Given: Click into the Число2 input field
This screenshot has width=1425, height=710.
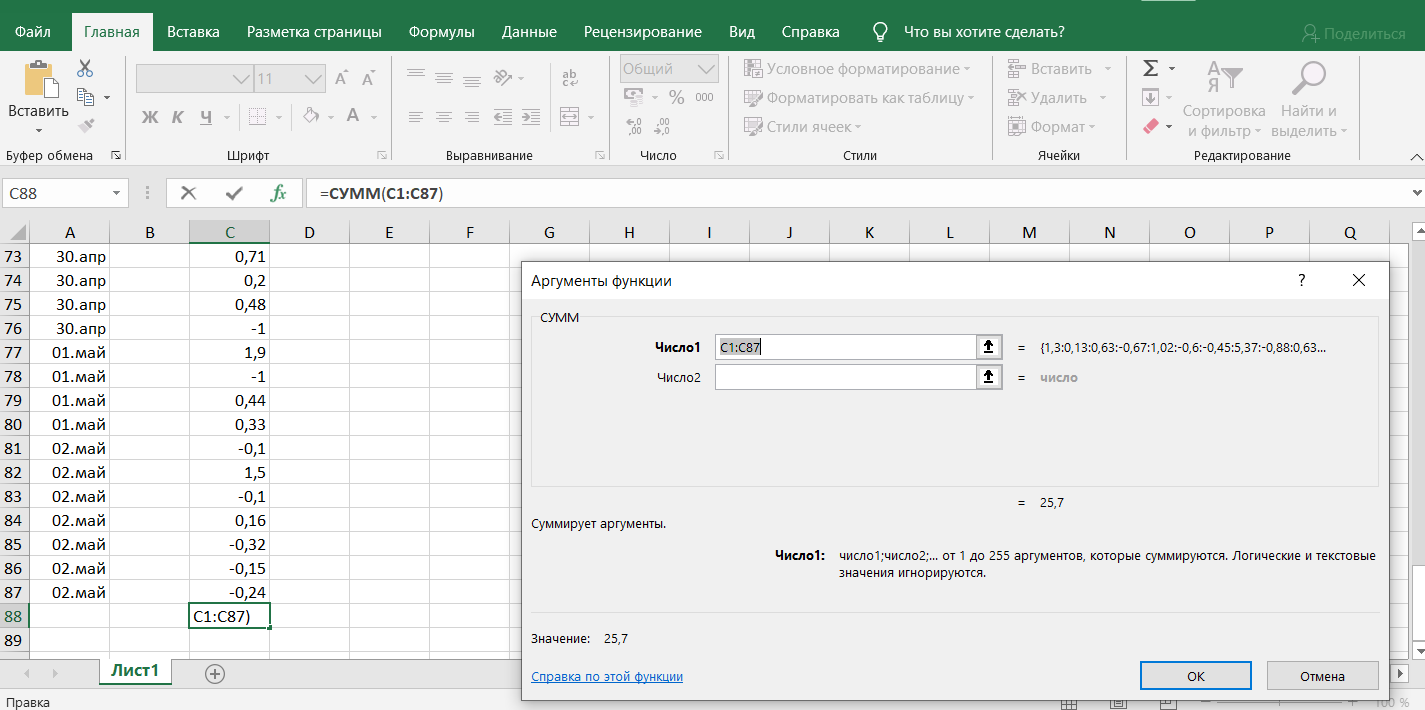Looking at the screenshot, I should [x=845, y=377].
